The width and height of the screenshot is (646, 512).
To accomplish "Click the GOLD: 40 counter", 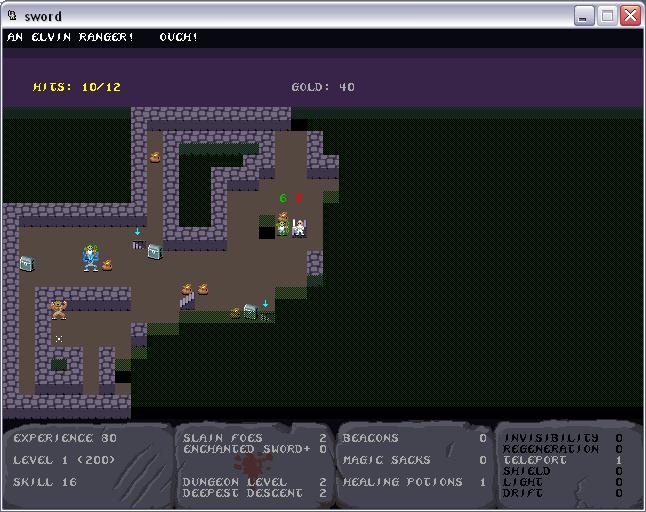I will coord(323,87).
